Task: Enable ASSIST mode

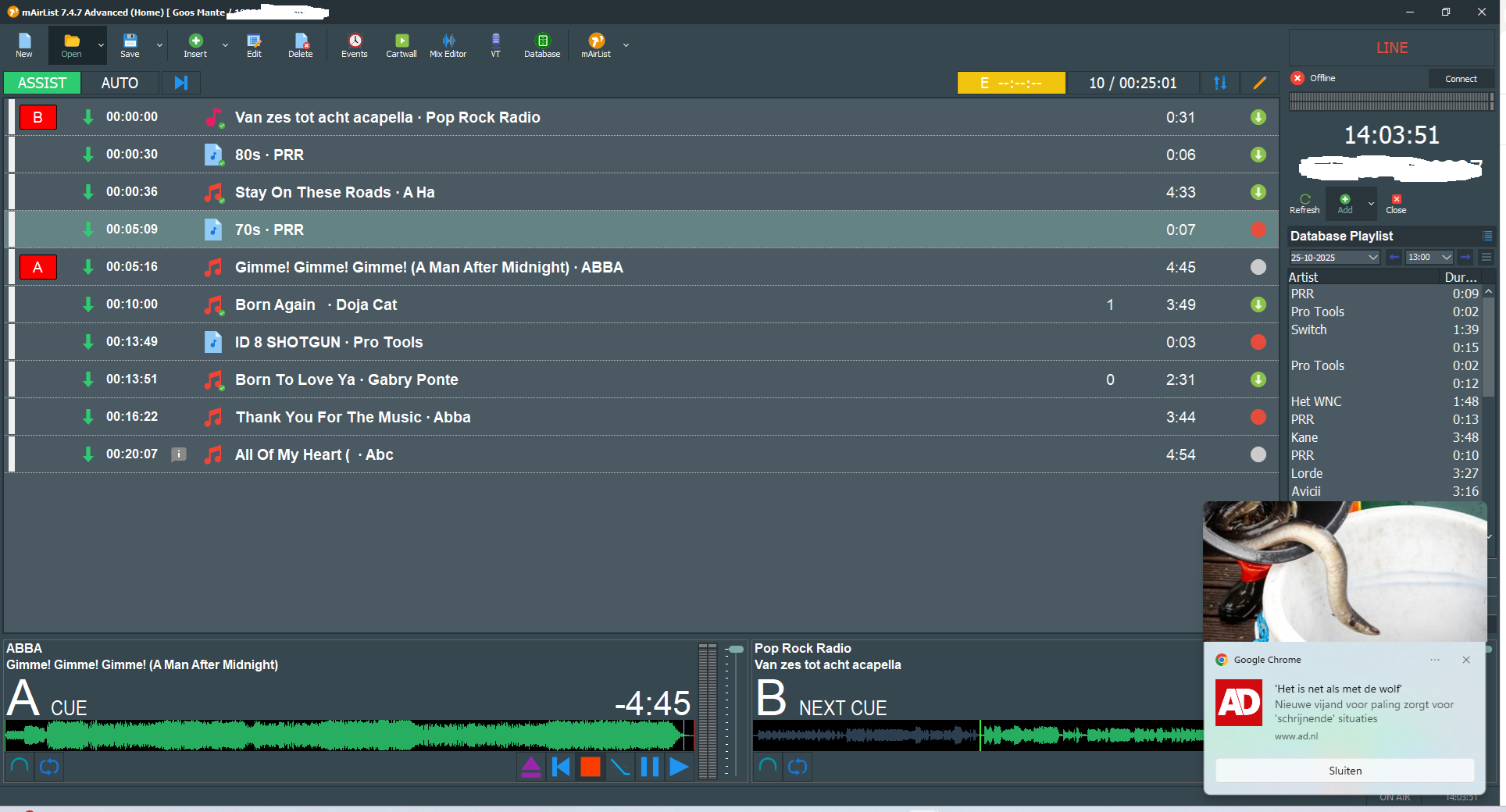Action: 42,83
